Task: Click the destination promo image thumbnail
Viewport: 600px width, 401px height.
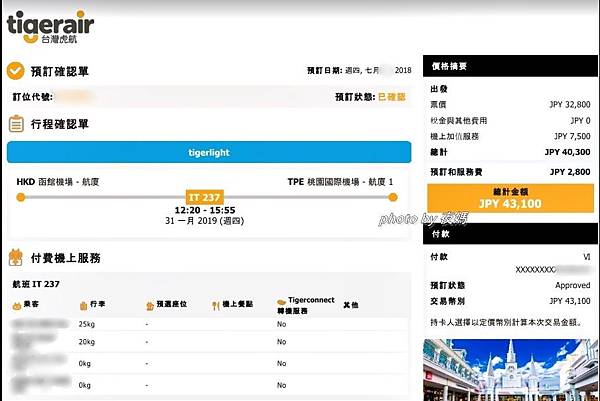Action: [x=510, y=370]
